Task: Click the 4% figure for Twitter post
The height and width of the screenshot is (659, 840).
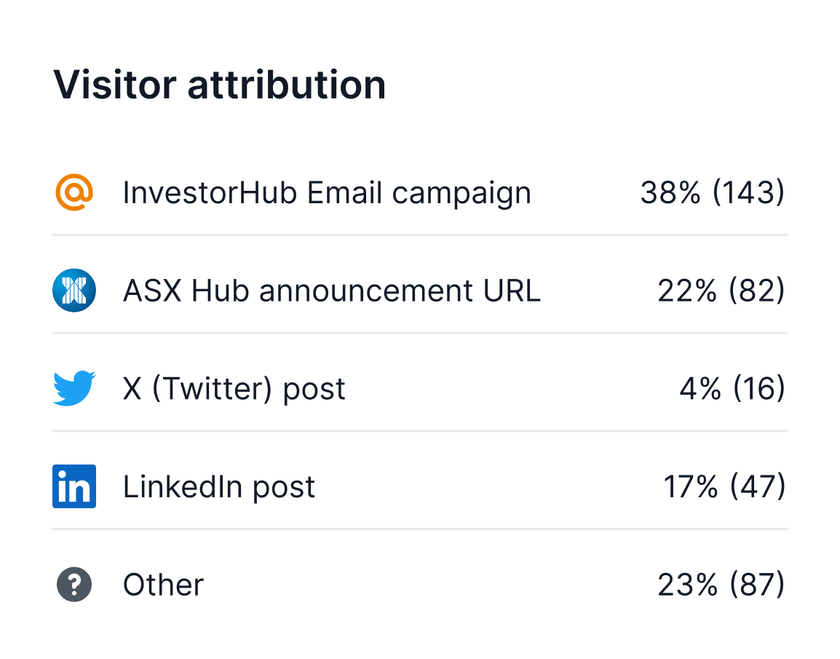Action: tap(700, 388)
